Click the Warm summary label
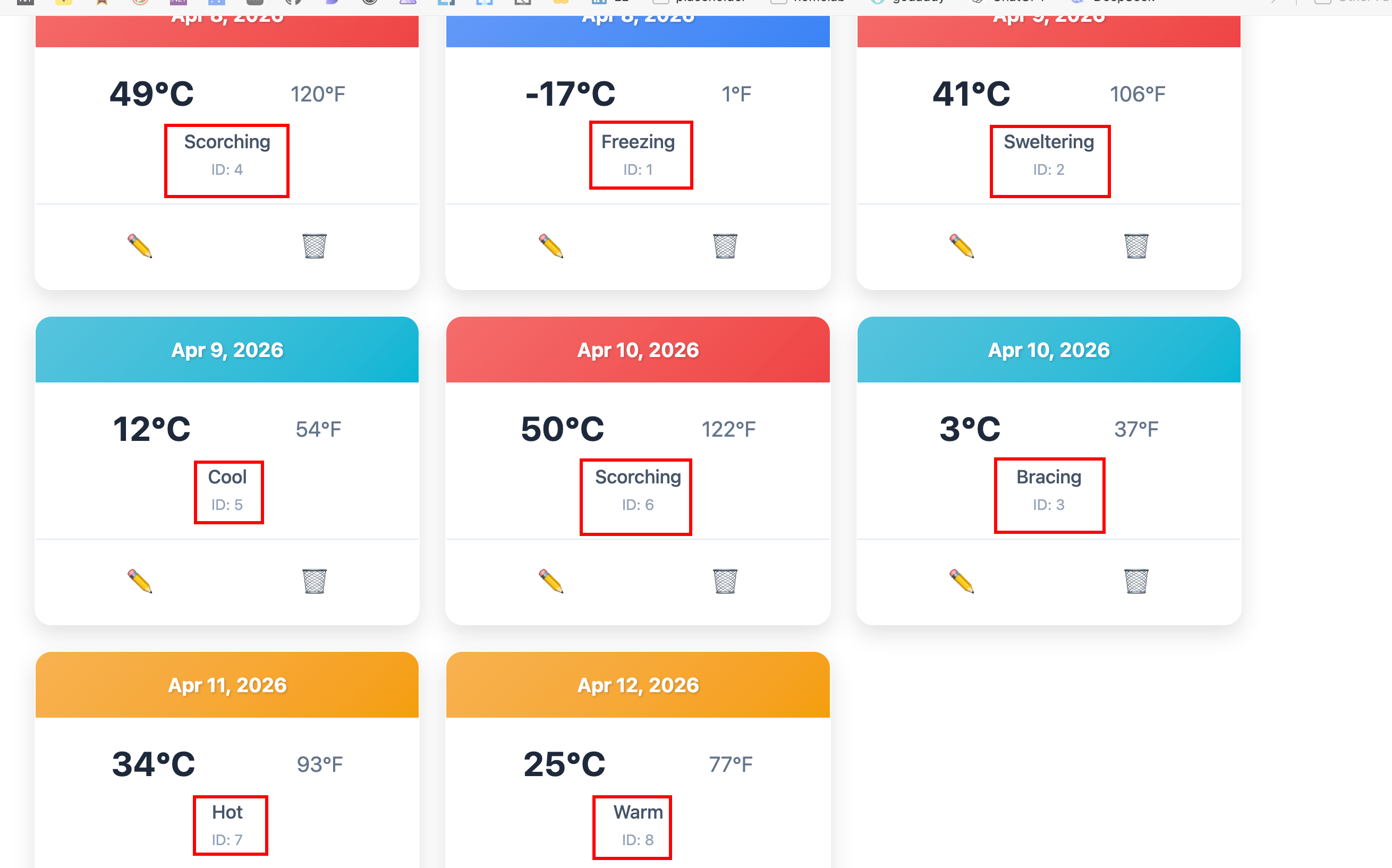The image size is (1392, 868). point(638,812)
